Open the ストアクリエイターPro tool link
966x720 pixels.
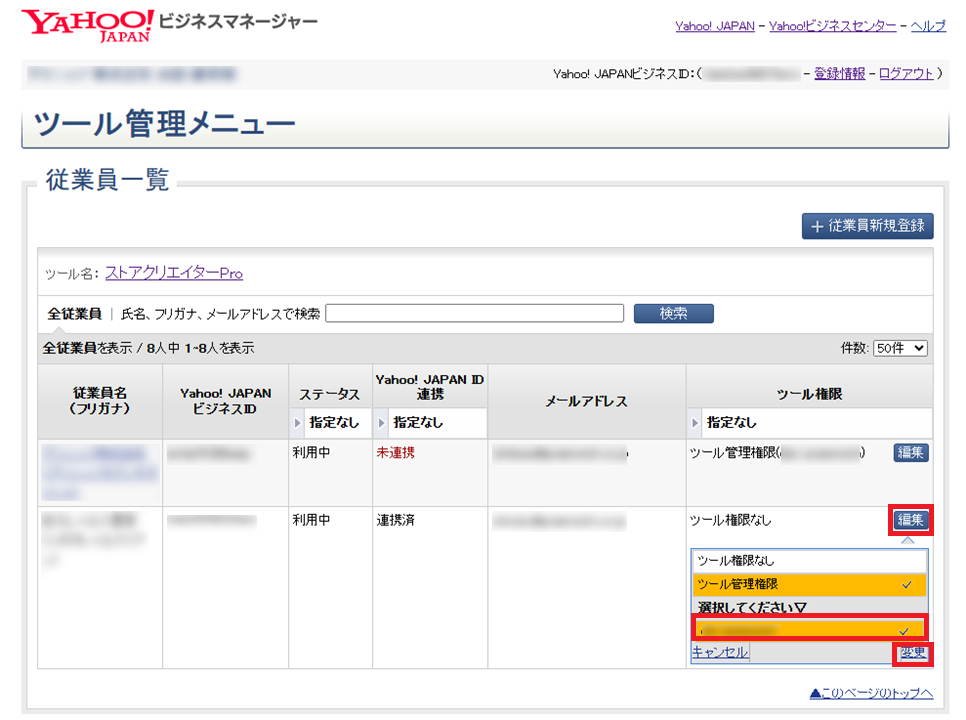click(x=174, y=273)
